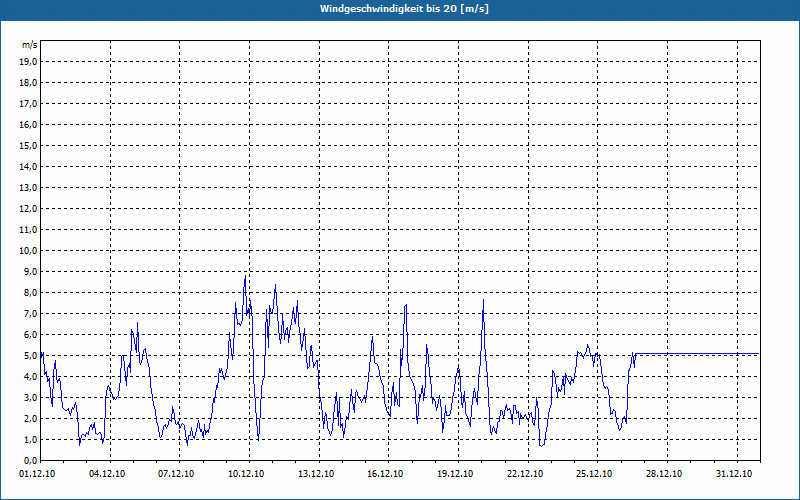Click the 10.12.10 date label
This screenshot has width=800, height=500.
(x=246, y=474)
